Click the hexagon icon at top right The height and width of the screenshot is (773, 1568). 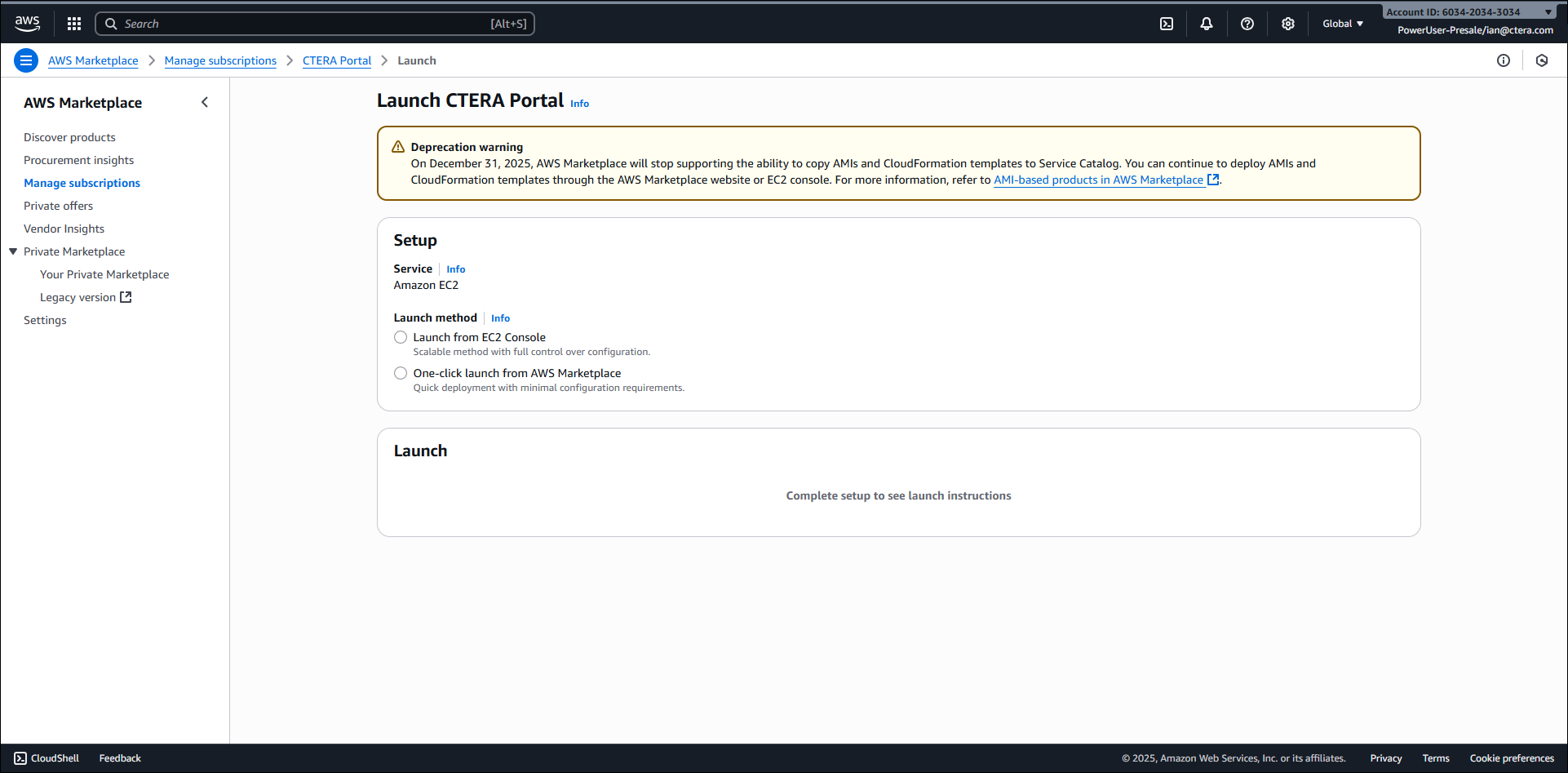(1542, 60)
